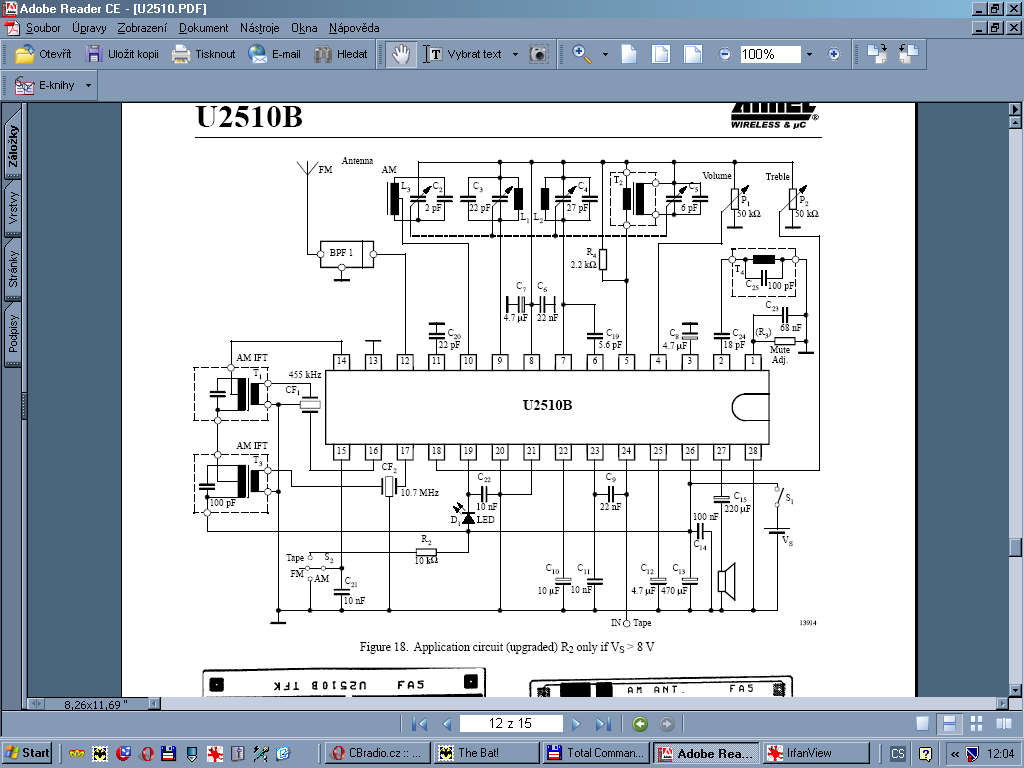Go to the first page
Screen dimensions: 1024x768
(x=419, y=724)
